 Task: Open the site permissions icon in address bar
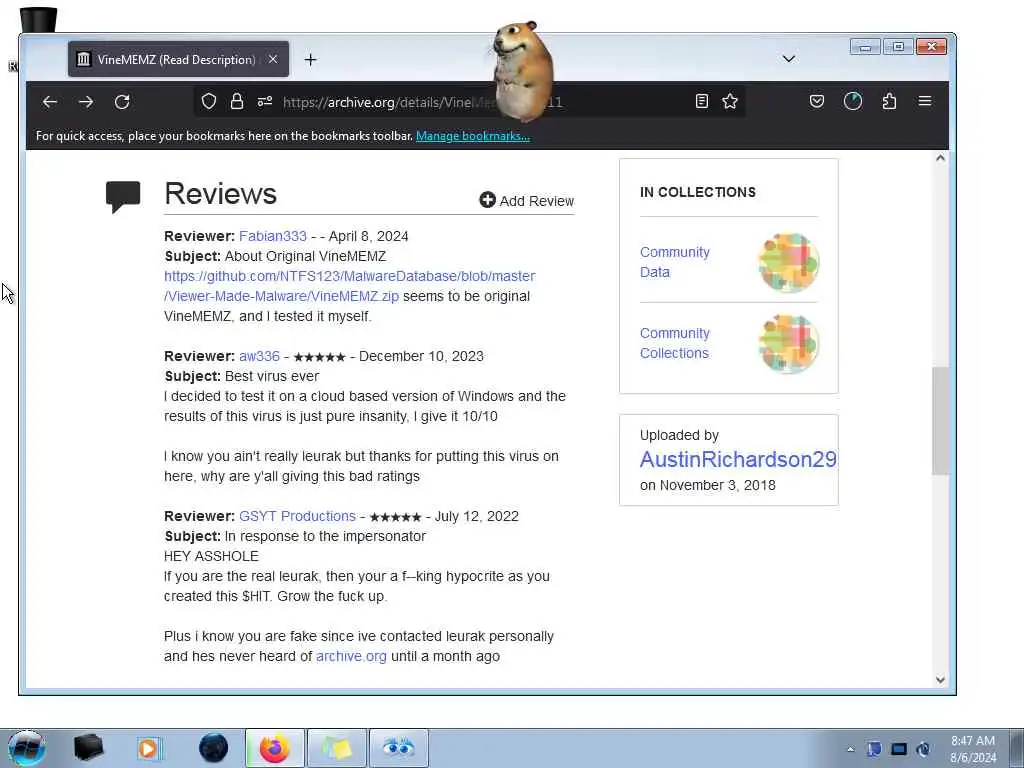click(x=264, y=101)
